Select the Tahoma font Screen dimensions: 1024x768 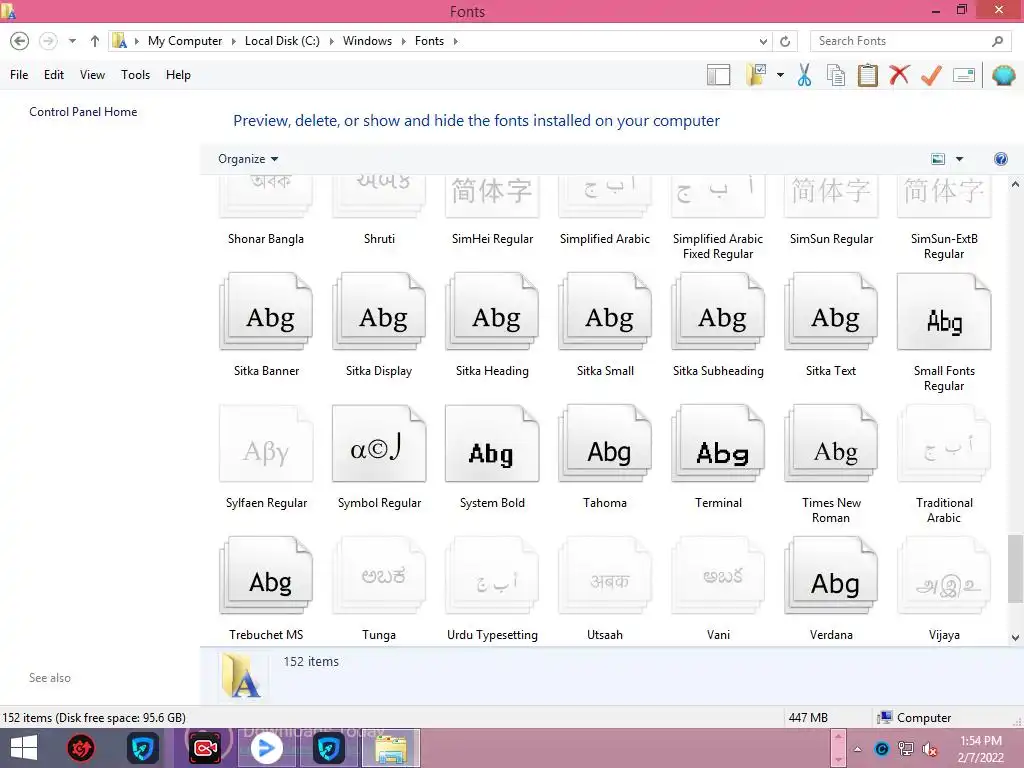point(605,457)
